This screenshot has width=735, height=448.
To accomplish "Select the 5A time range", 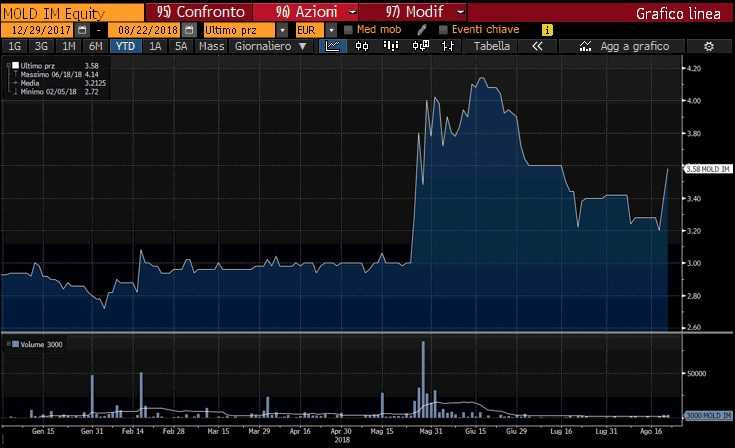I will click(181, 46).
